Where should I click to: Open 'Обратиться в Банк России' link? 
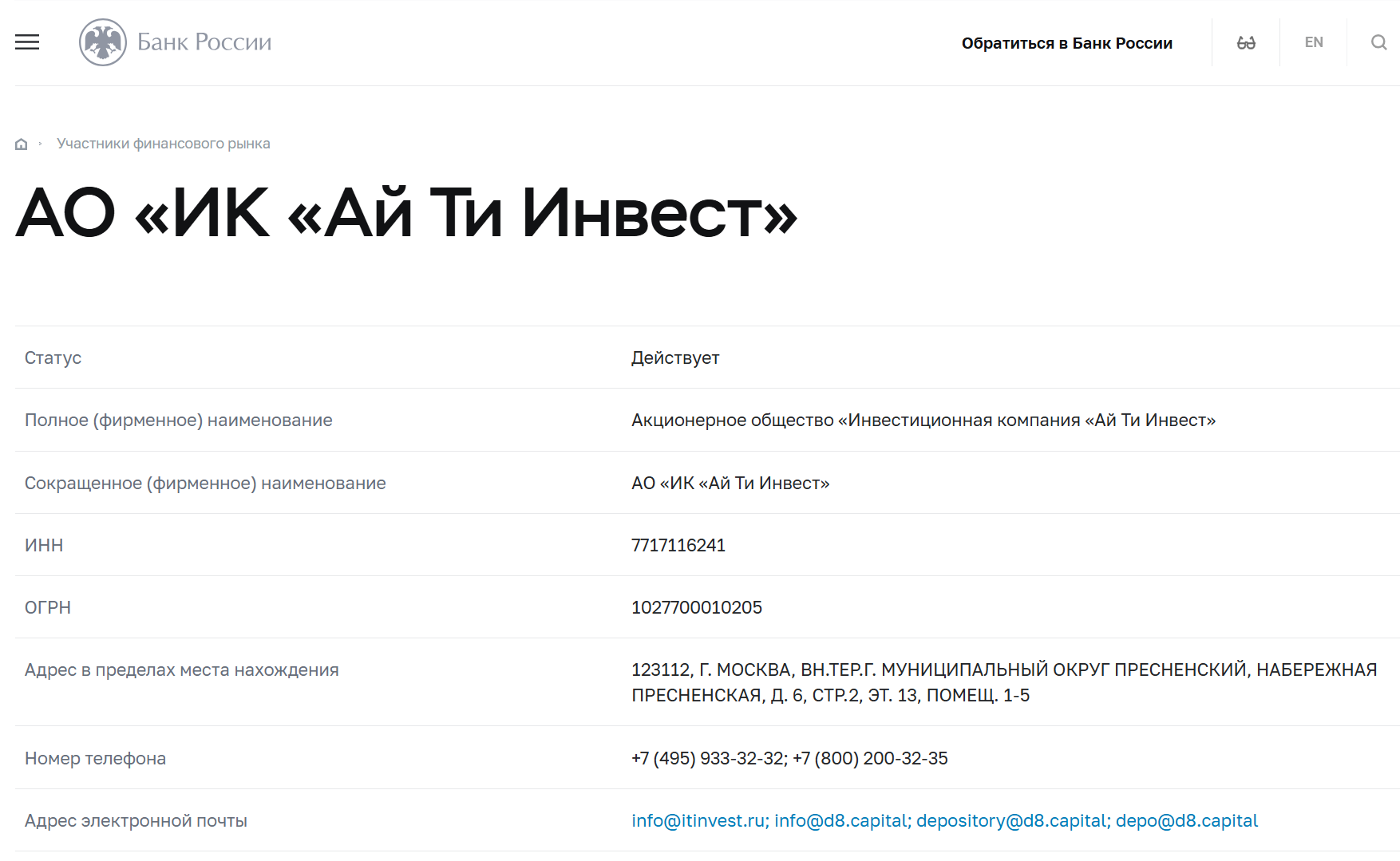[1066, 43]
